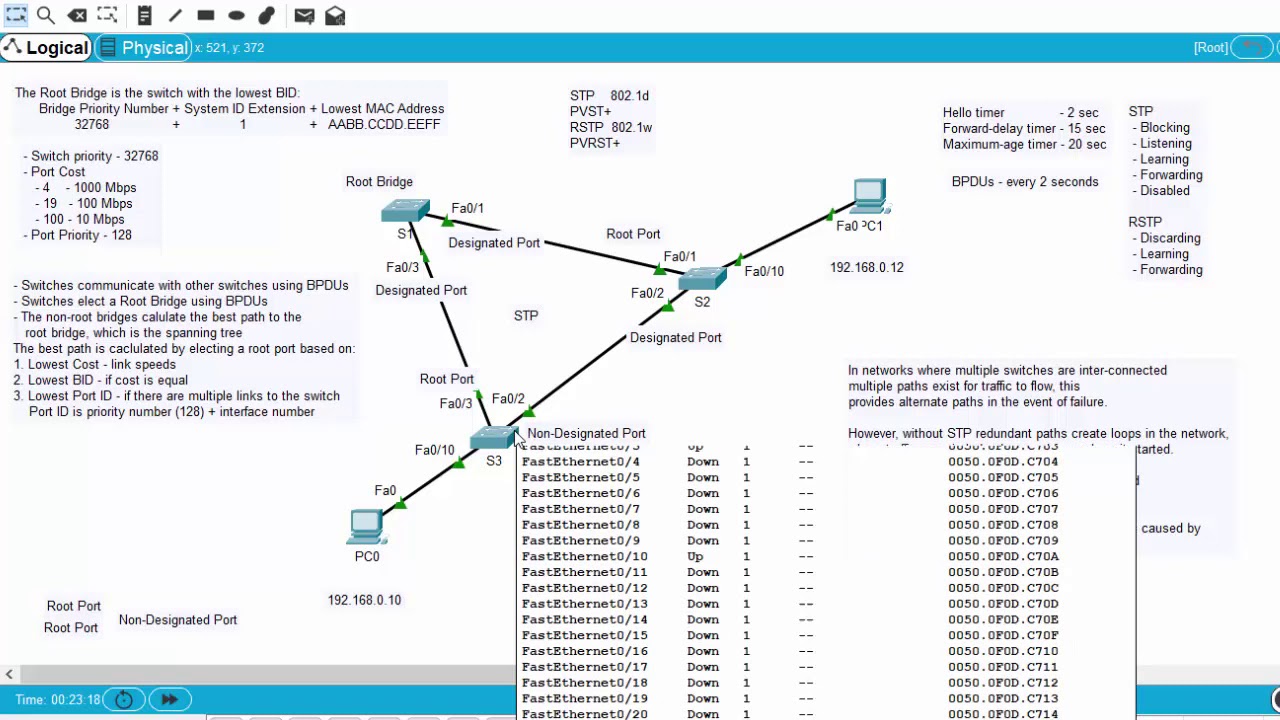Click the Power Cycle Devices button
The height and width of the screenshot is (720, 1280).
[x=124, y=699]
